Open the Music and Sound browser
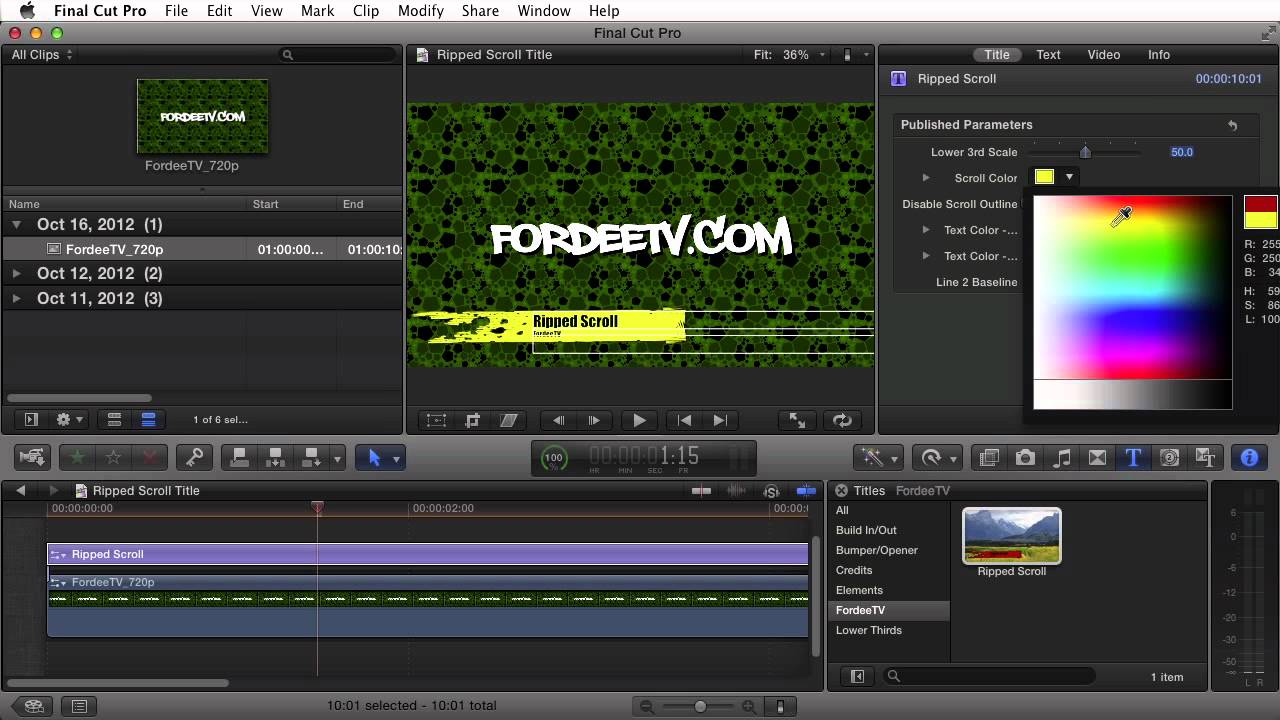Screen dimensions: 1280x720 pyautogui.click(x=1061, y=457)
